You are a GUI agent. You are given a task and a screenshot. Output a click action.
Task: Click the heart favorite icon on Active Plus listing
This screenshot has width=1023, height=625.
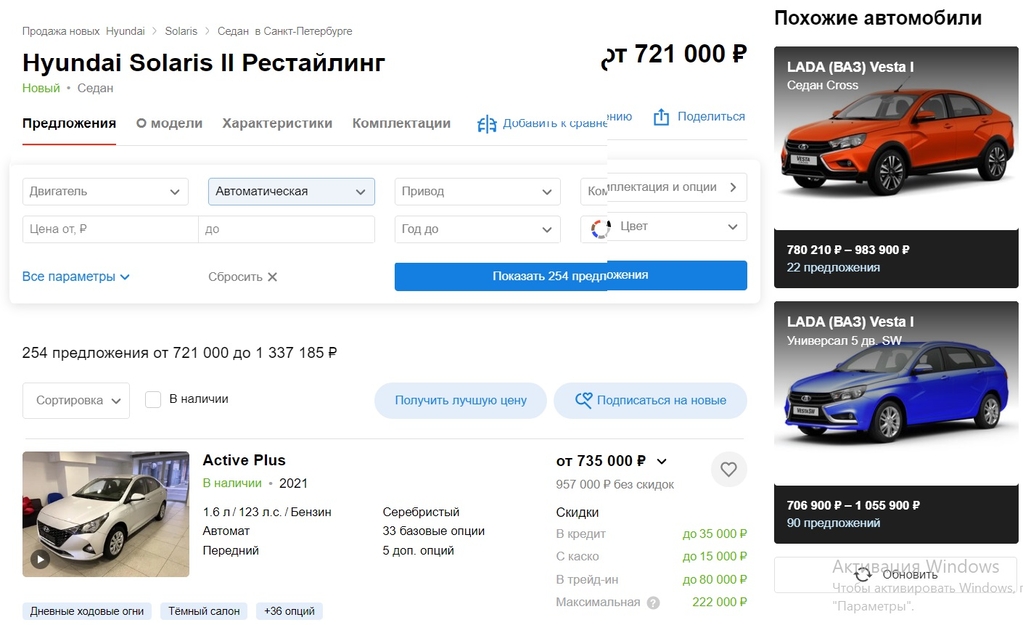point(728,469)
